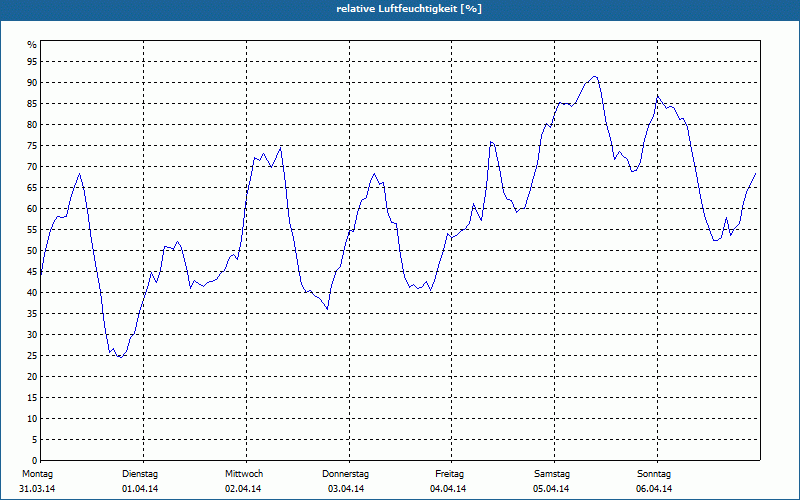The image size is (800, 500).
Task: Click the 40 y-axis value
Action: coord(32,293)
